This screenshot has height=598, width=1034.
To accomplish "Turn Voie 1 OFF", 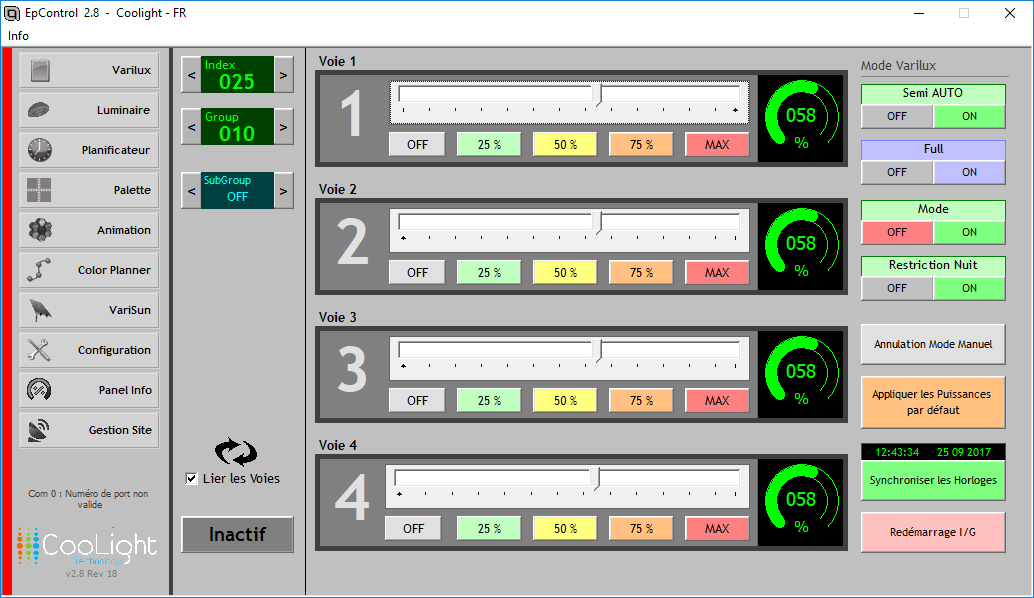I will pyautogui.click(x=417, y=145).
